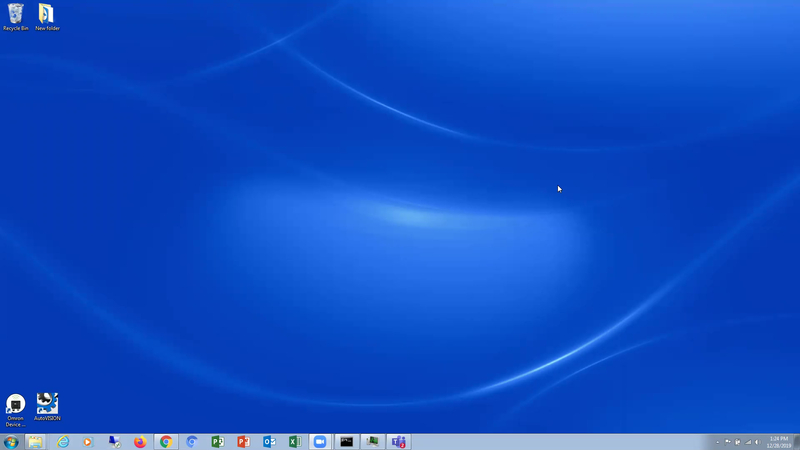Open the command prompt taskbar button

pyautogui.click(x=346, y=442)
